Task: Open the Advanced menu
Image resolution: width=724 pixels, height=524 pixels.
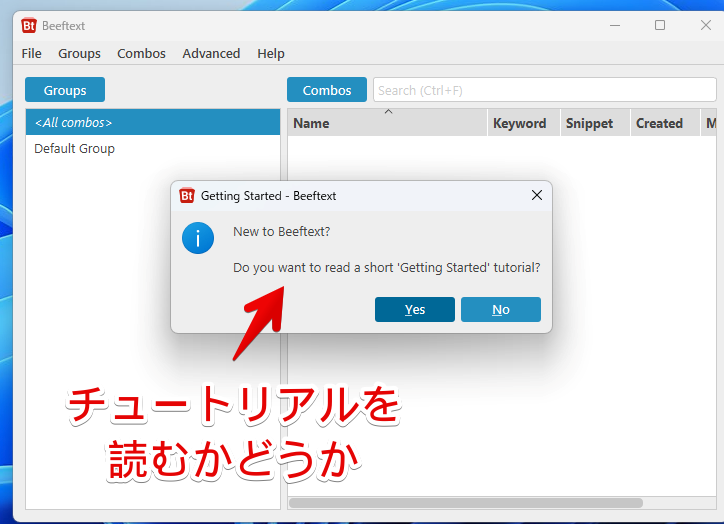Action: (211, 54)
